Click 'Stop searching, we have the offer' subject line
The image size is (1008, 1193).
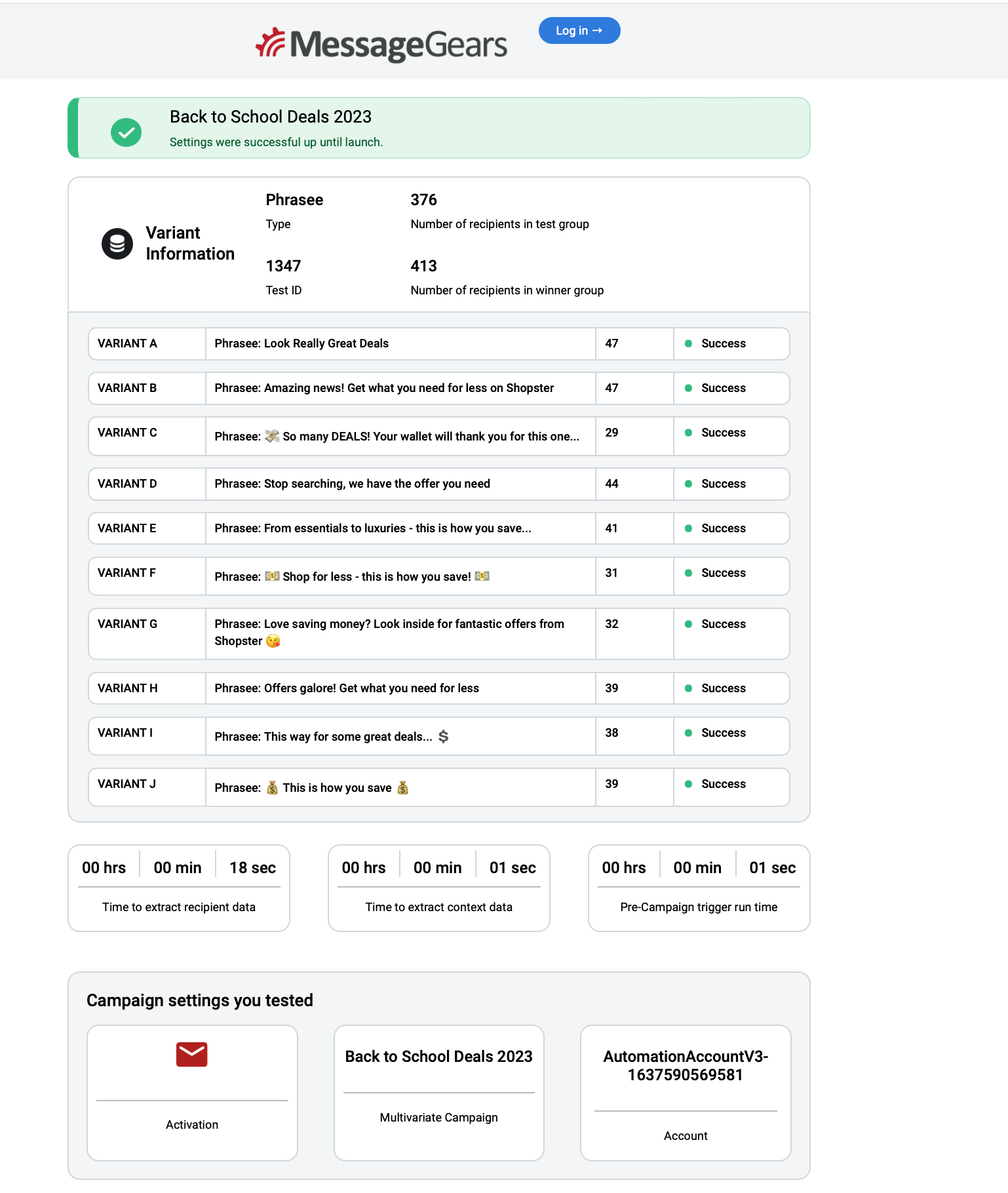point(353,484)
